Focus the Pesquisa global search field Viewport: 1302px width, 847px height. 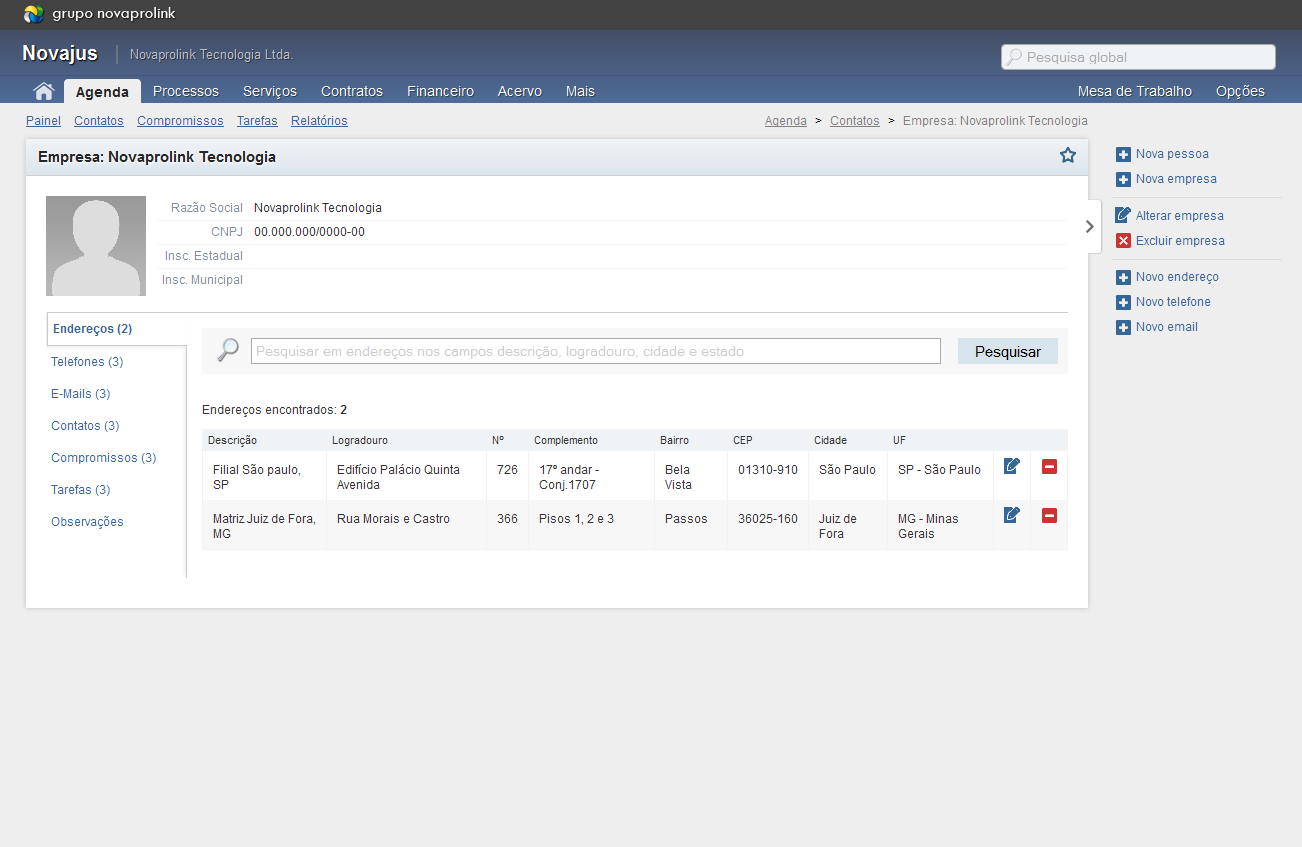pyautogui.click(x=1138, y=57)
